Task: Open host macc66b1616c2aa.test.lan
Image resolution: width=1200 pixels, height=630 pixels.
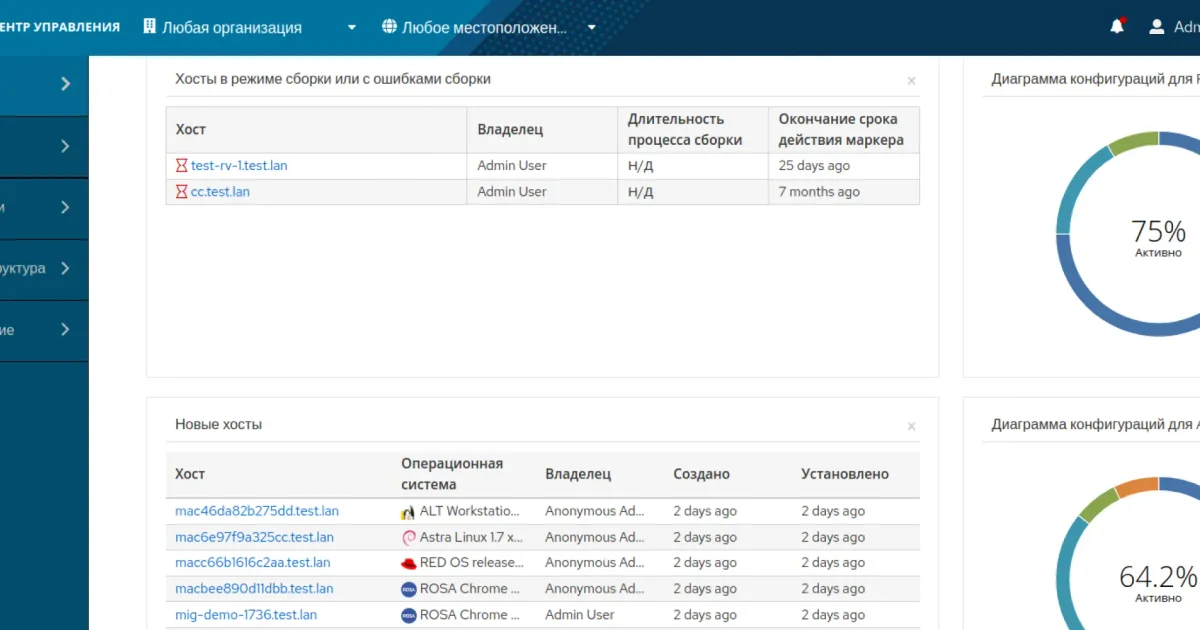Action: (252, 563)
